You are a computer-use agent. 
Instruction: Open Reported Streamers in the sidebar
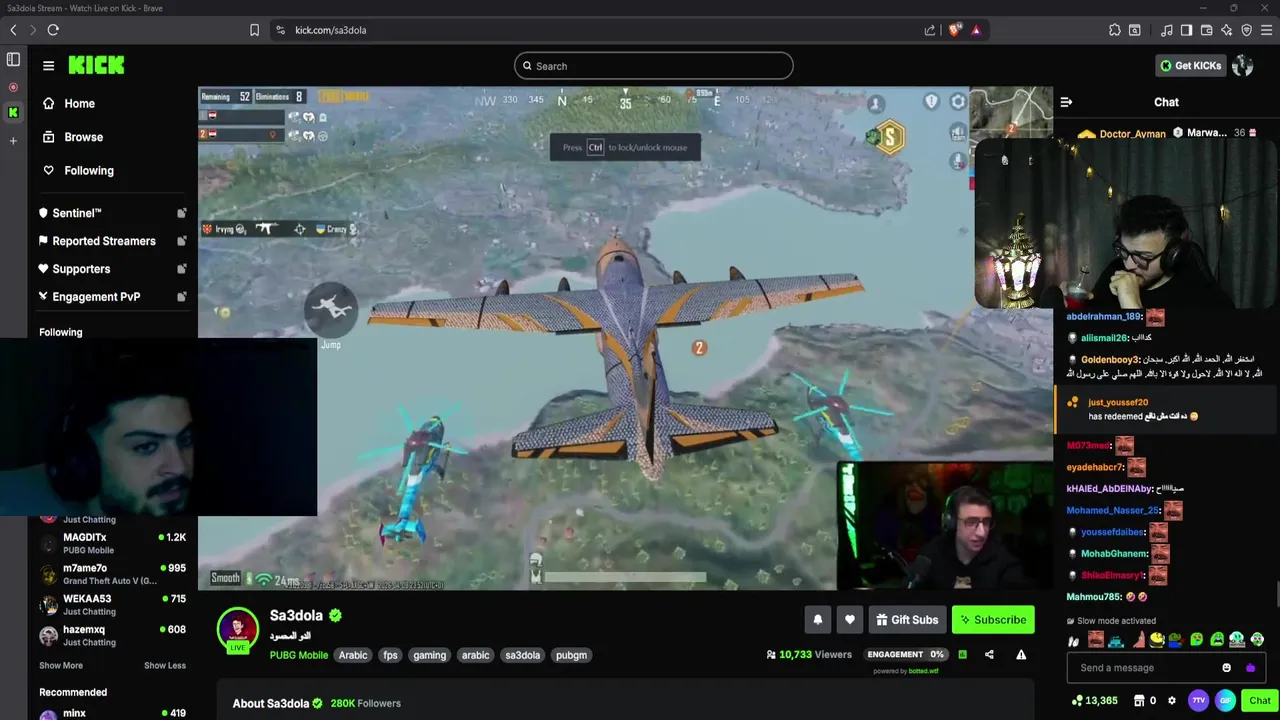click(x=104, y=241)
